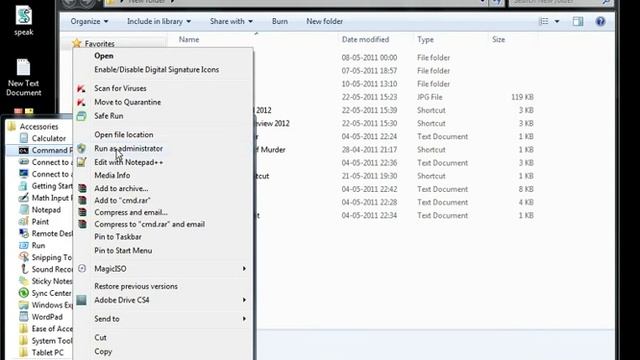Click the Burn toolbar button

pos(280,21)
